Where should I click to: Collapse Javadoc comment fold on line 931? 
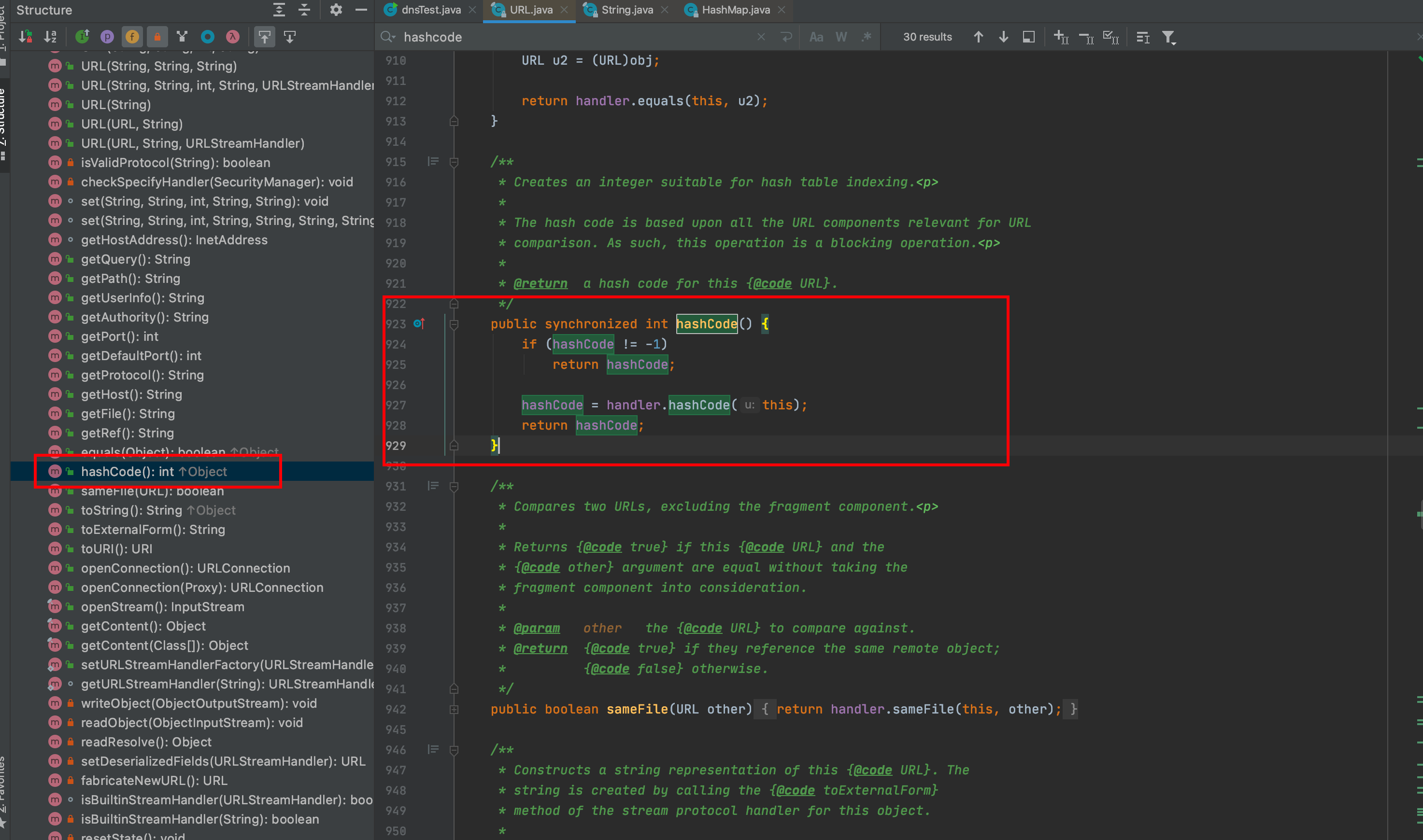pyautogui.click(x=454, y=486)
